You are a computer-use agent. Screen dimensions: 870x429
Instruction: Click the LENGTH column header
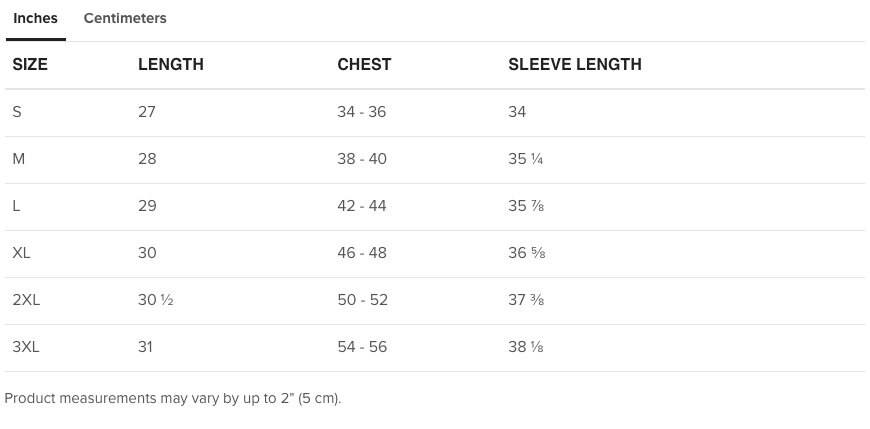point(171,64)
